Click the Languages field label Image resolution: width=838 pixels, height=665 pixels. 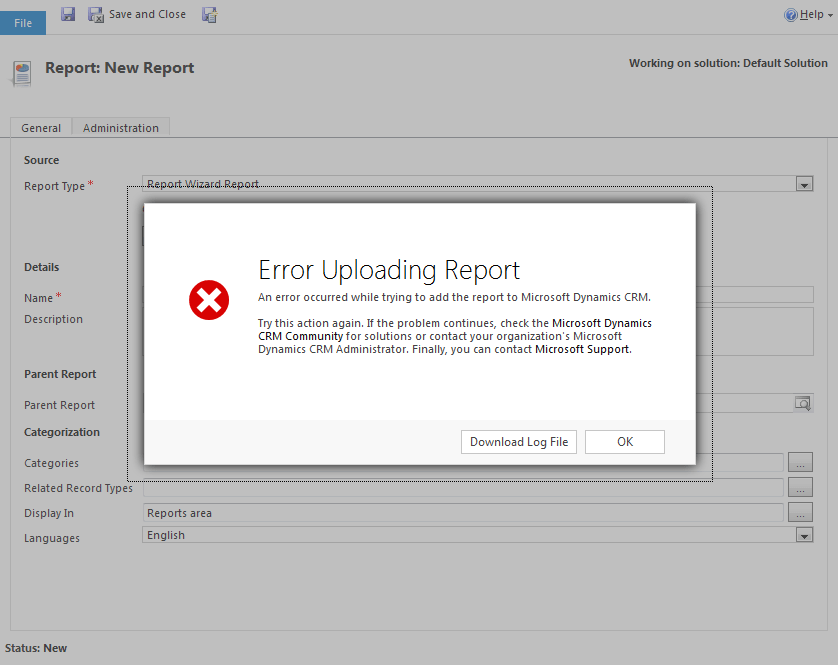click(52, 538)
